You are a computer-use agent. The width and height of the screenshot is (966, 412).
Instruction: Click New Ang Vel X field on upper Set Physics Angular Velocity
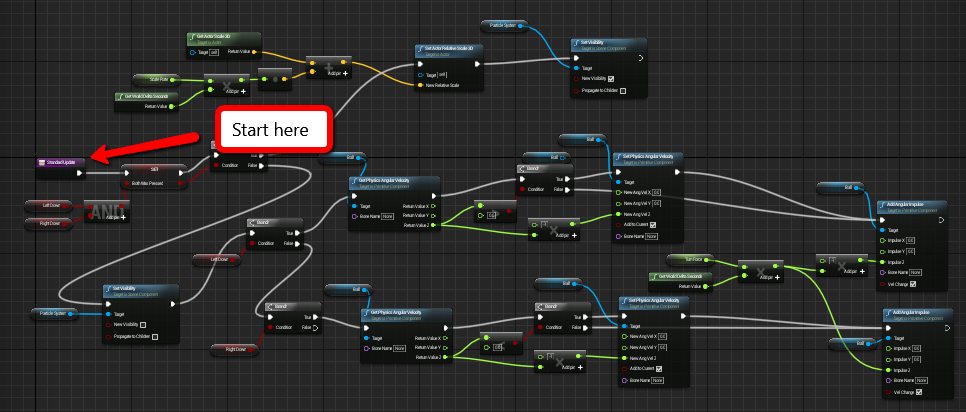[657, 193]
